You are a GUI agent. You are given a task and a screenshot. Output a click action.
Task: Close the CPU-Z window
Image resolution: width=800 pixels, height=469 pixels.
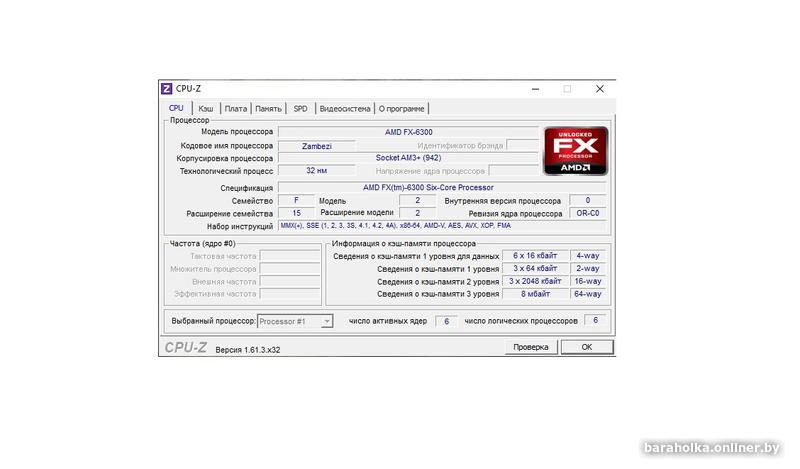tap(600, 89)
